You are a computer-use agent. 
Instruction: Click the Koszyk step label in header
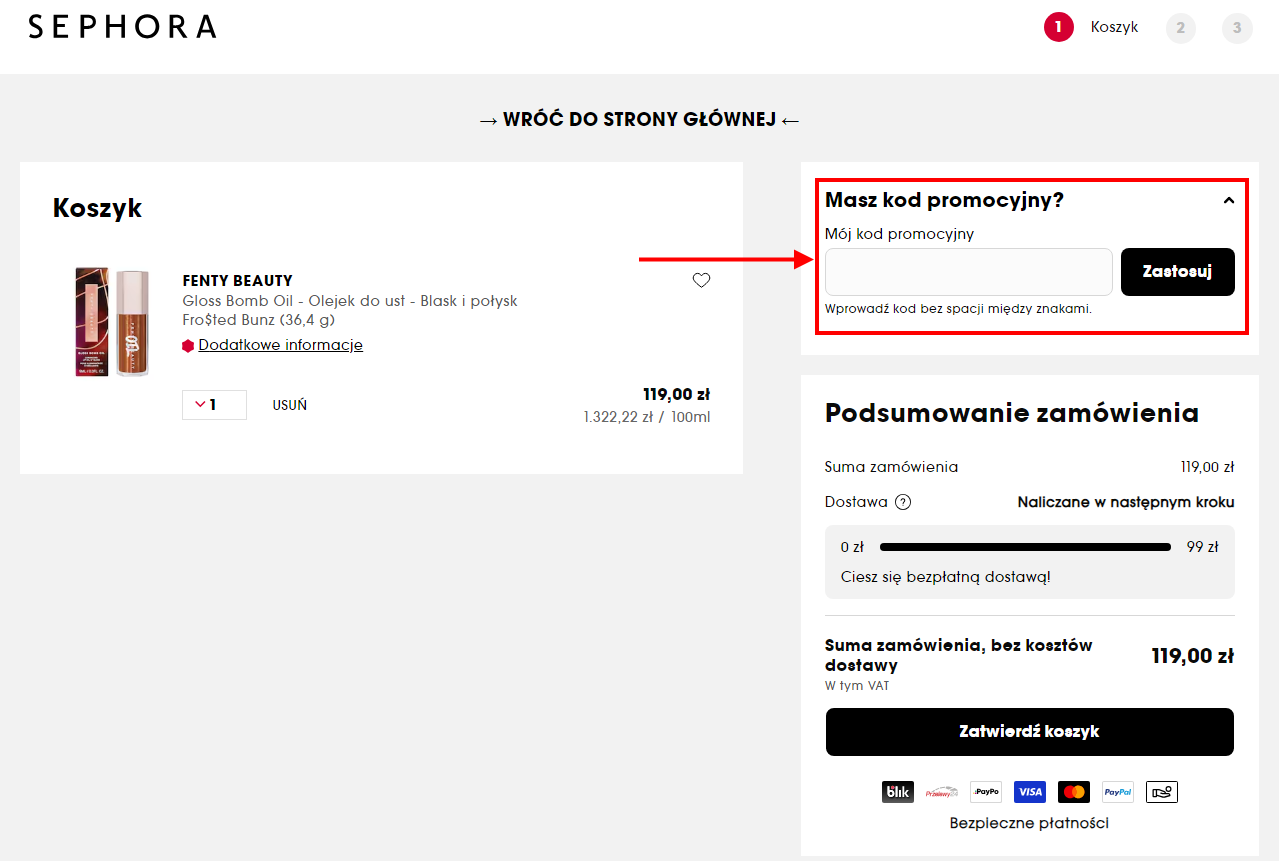[1114, 27]
